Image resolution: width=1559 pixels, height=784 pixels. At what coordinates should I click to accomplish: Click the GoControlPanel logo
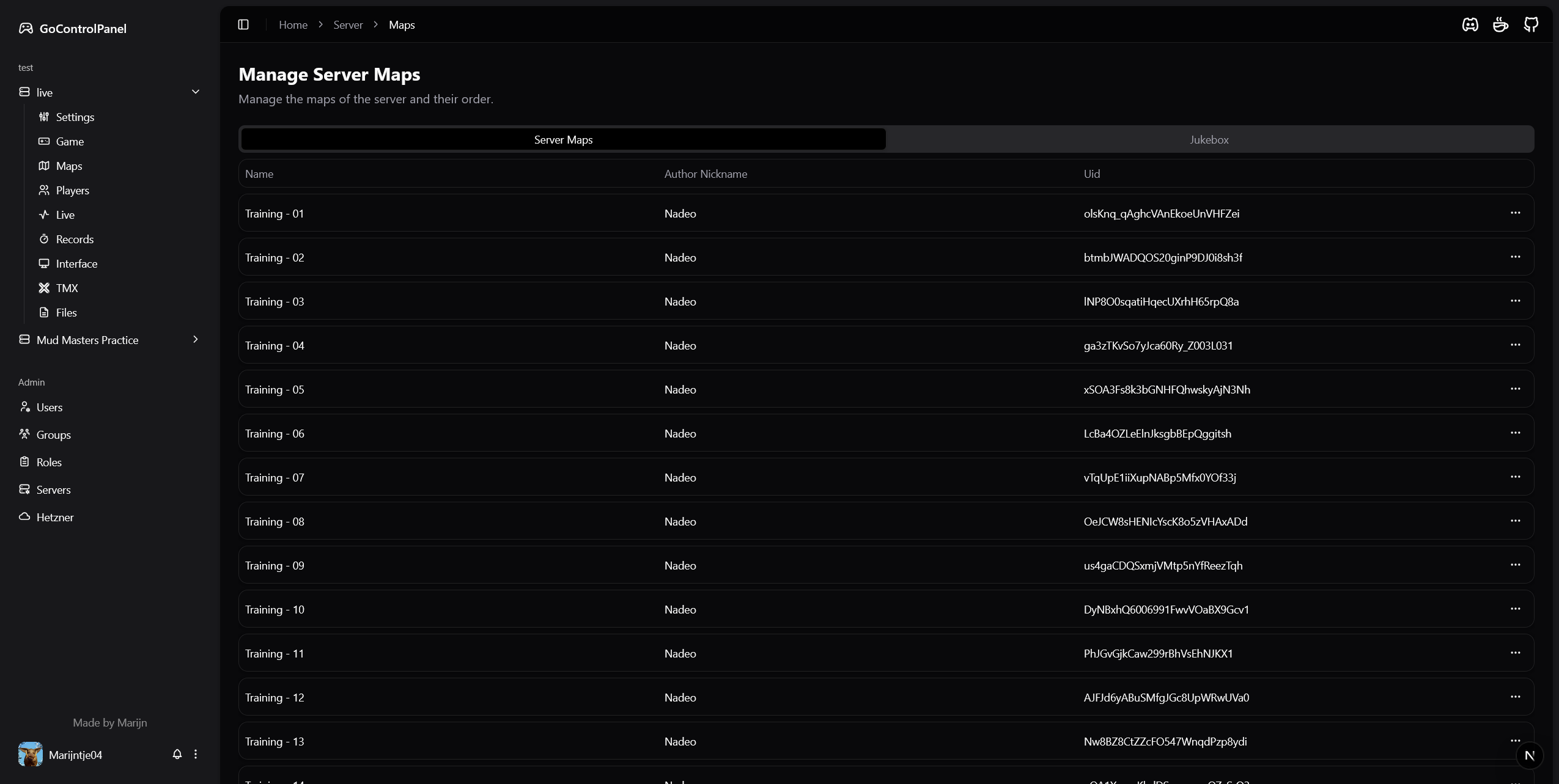tap(73, 29)
